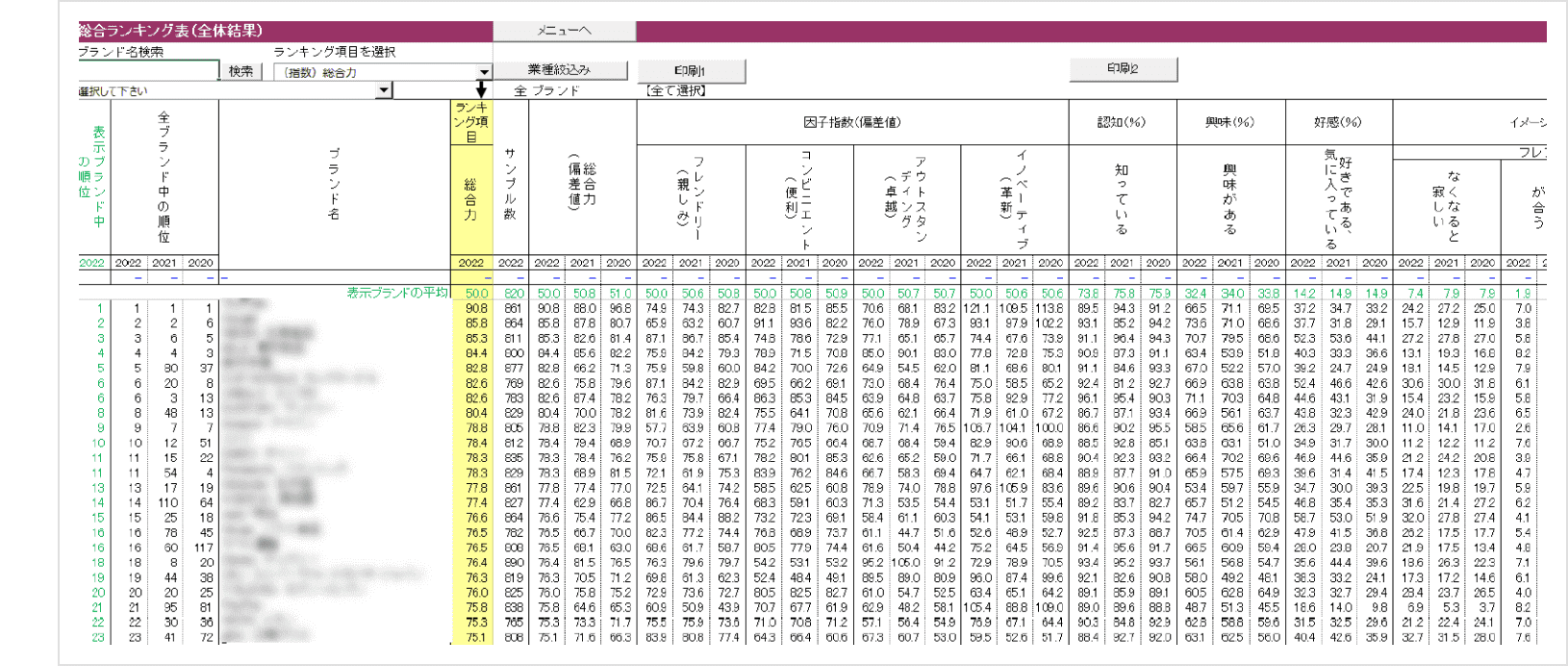
Task: Select the 表示ブランドの平均 row label
Action: (396, 293)
